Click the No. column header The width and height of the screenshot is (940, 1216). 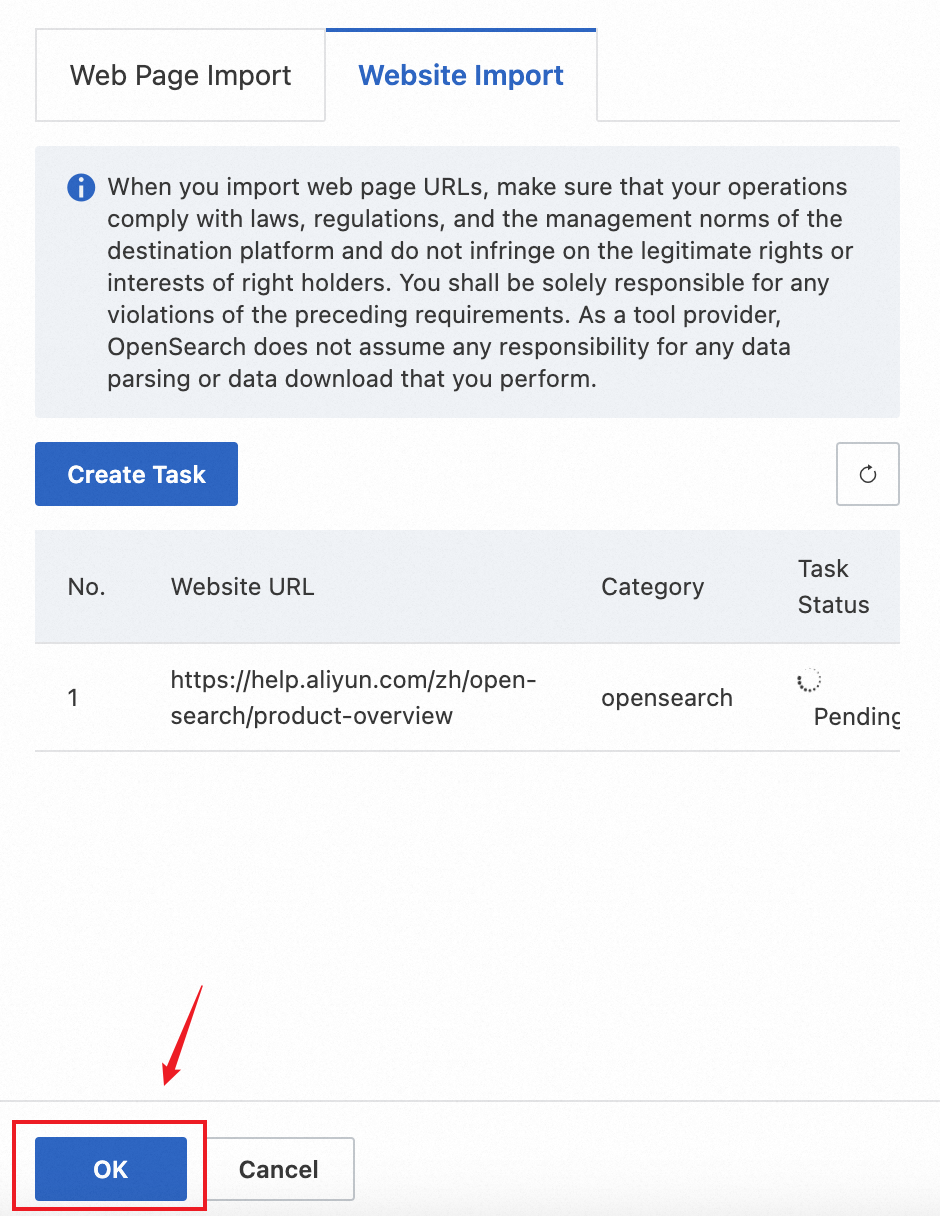87,587
